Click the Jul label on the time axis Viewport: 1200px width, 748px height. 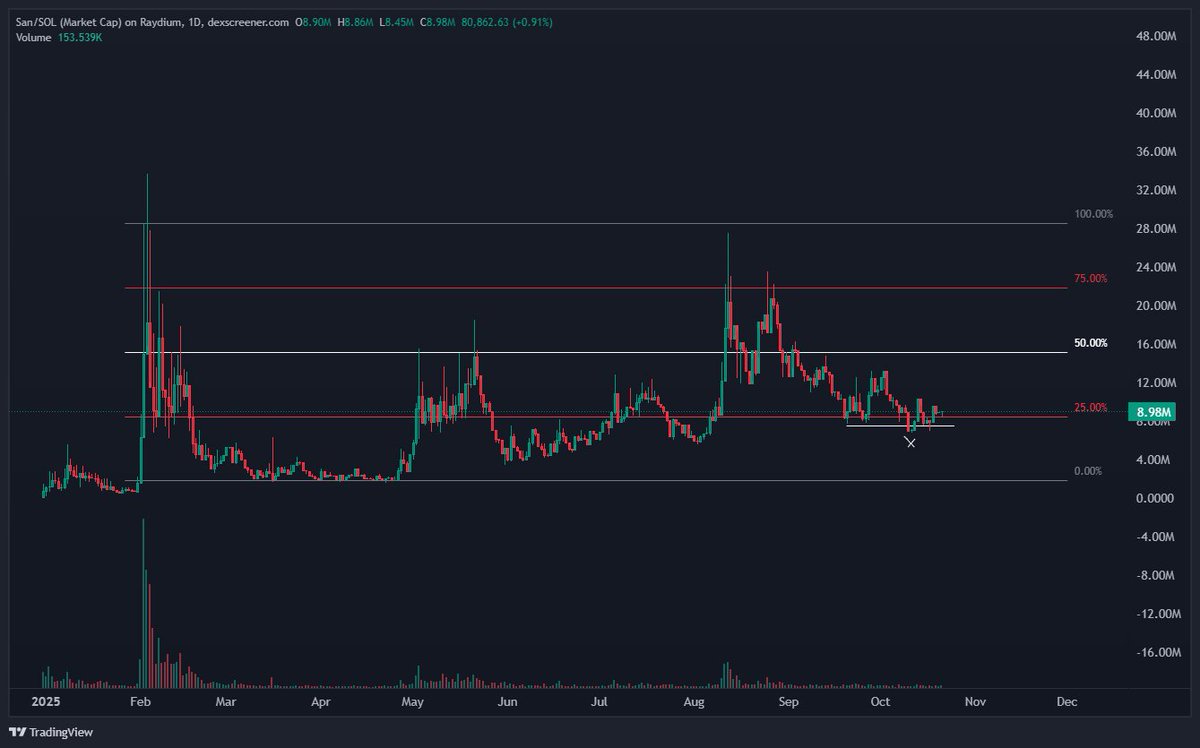click(x=599, y=702)
